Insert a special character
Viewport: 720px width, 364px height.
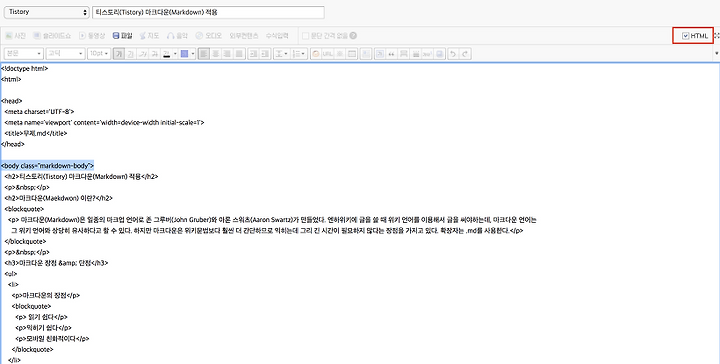(x=340, y=54)
